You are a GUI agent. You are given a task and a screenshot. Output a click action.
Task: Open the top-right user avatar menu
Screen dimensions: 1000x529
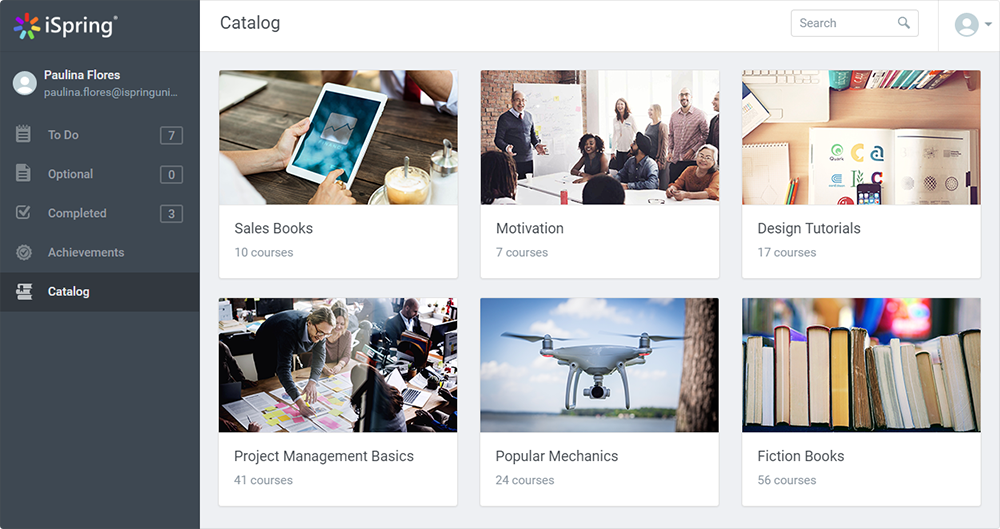(x=966, y=25)
